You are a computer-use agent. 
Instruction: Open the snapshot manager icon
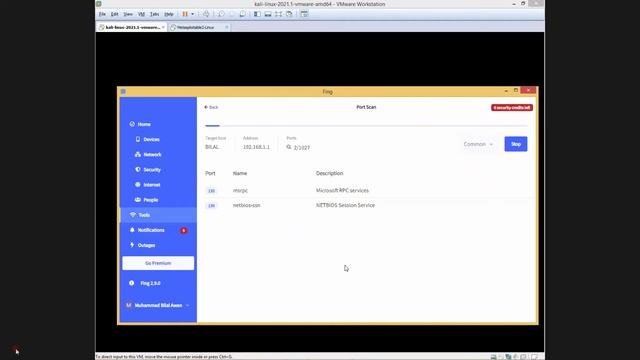coord(242,14)
